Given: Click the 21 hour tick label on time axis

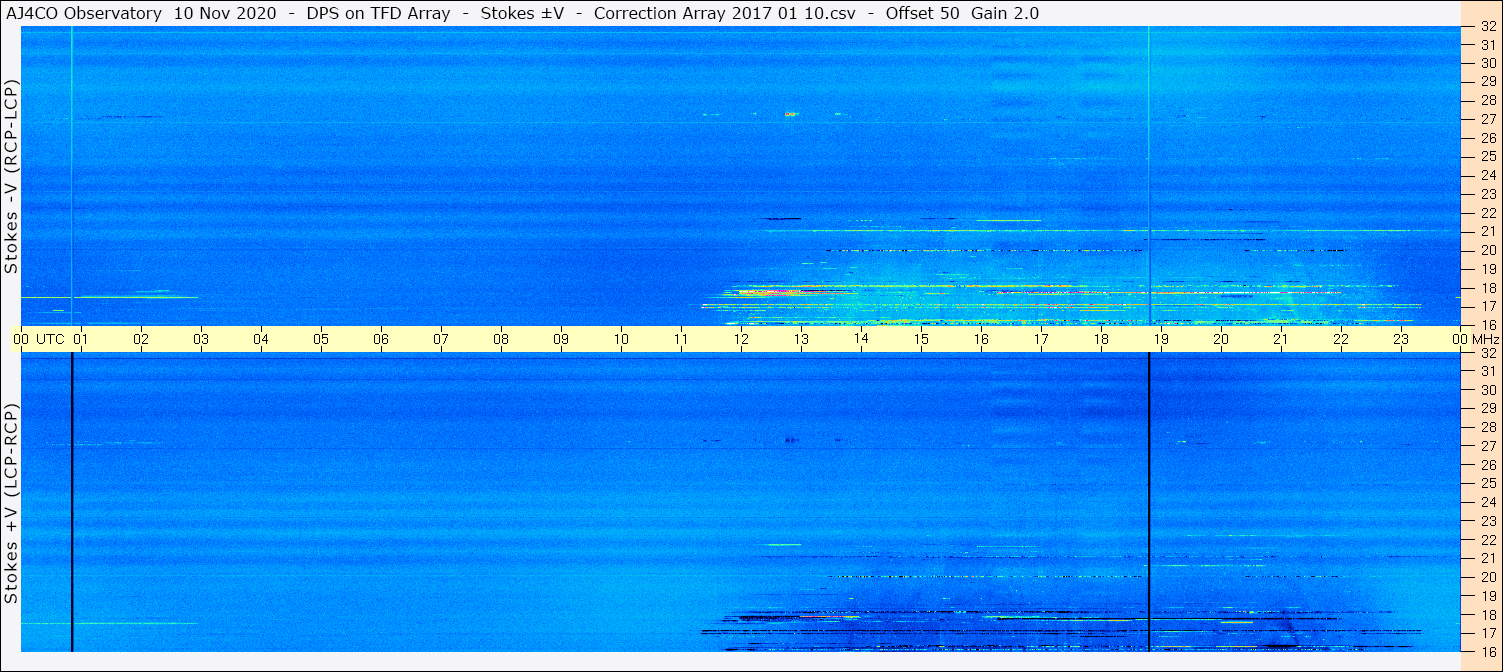Looking at the screenshot, I should click(1281, 339).
